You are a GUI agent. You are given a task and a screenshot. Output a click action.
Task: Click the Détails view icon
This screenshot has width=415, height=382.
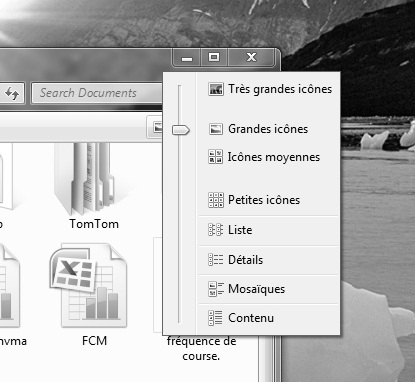(216, 260)
